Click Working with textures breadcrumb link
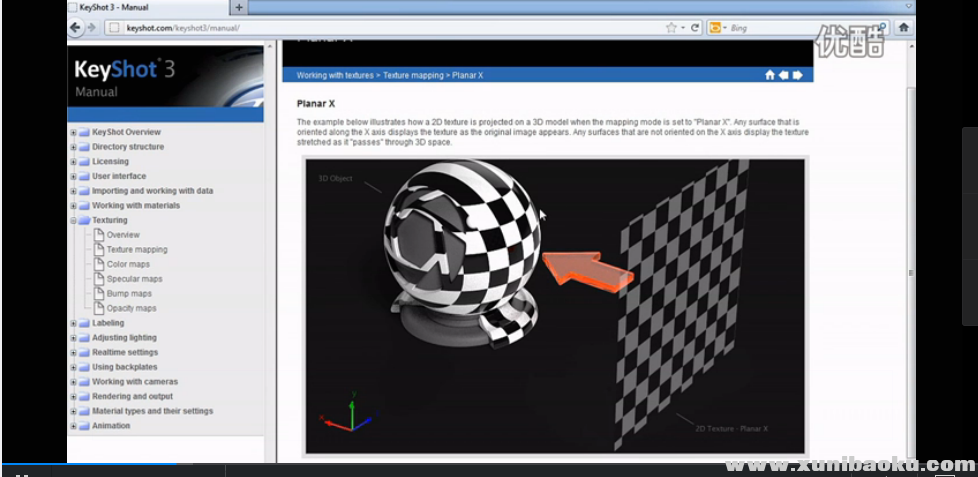The height and width of the screenshot is (477, 978). click(x=334, y=75)
